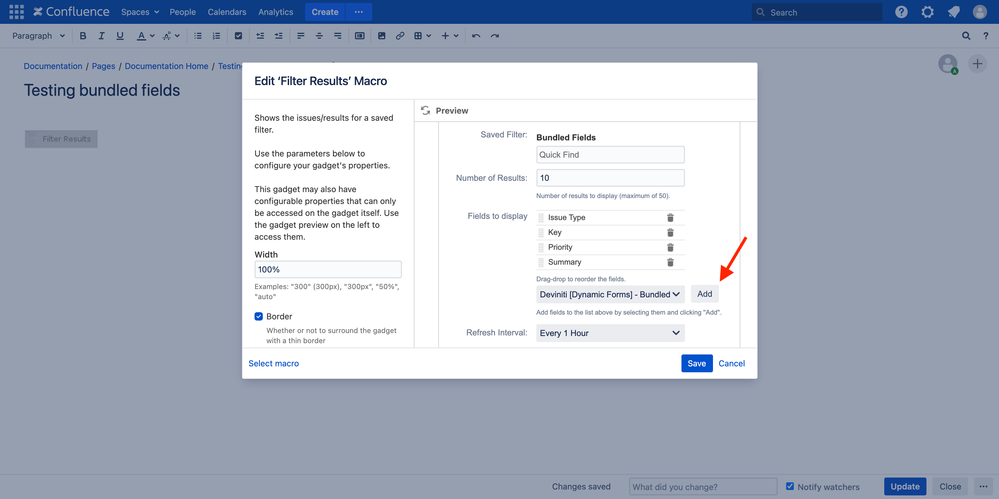
Task: Open the administration gear menu
Action: pos(928,11)
